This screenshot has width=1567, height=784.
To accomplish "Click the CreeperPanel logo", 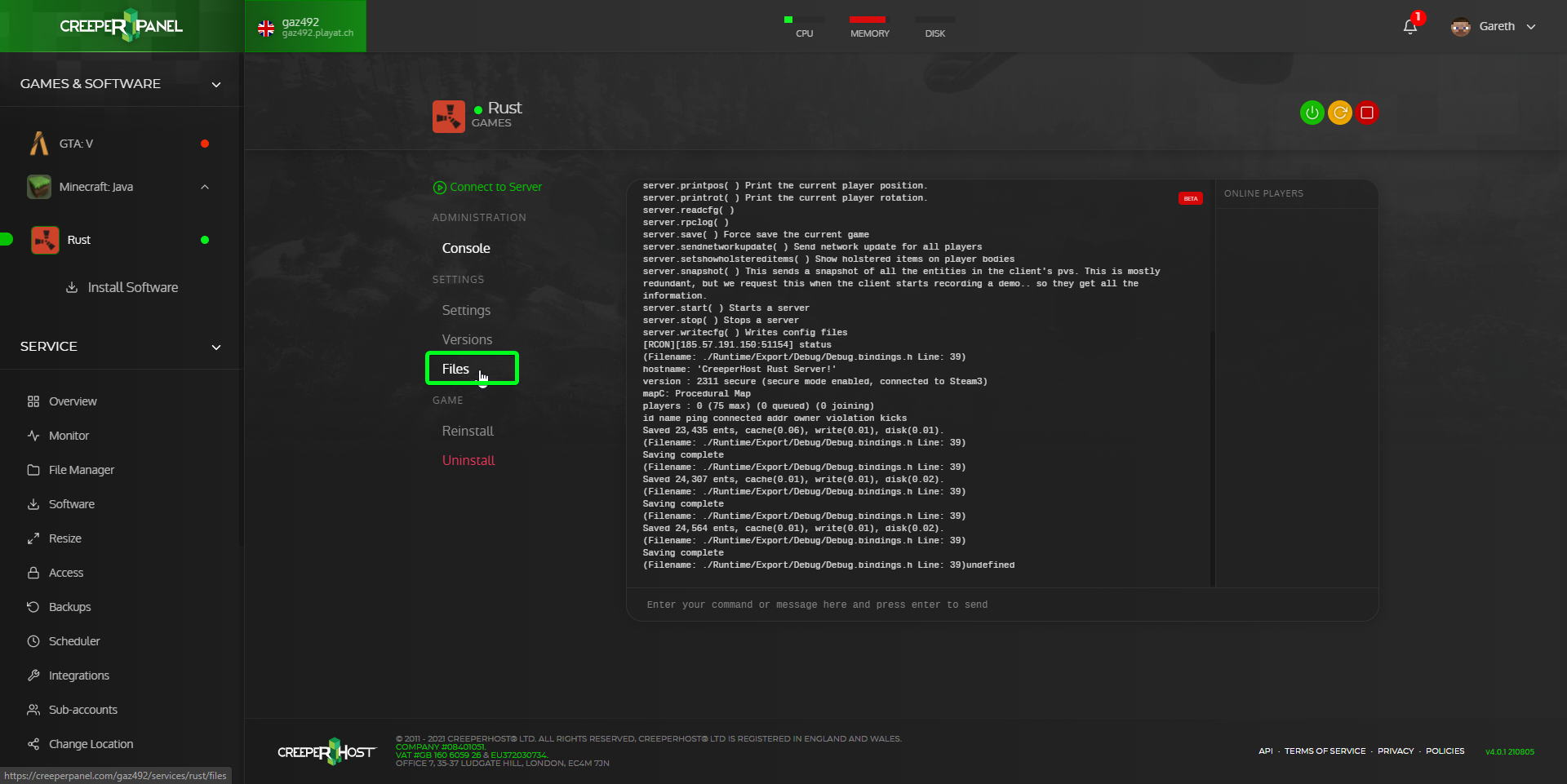I will click(121, 25).
